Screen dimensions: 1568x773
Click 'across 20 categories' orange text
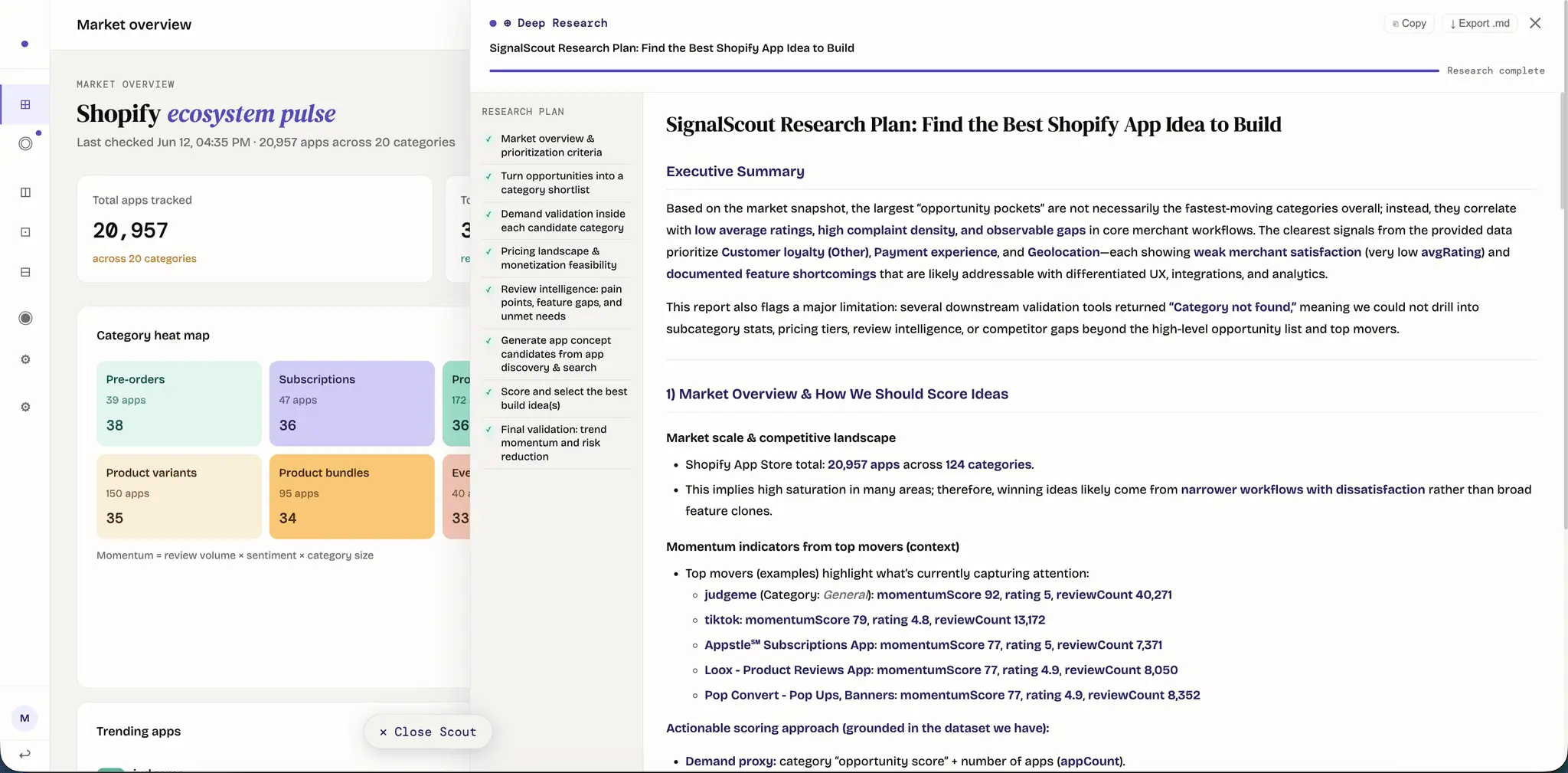145,259
